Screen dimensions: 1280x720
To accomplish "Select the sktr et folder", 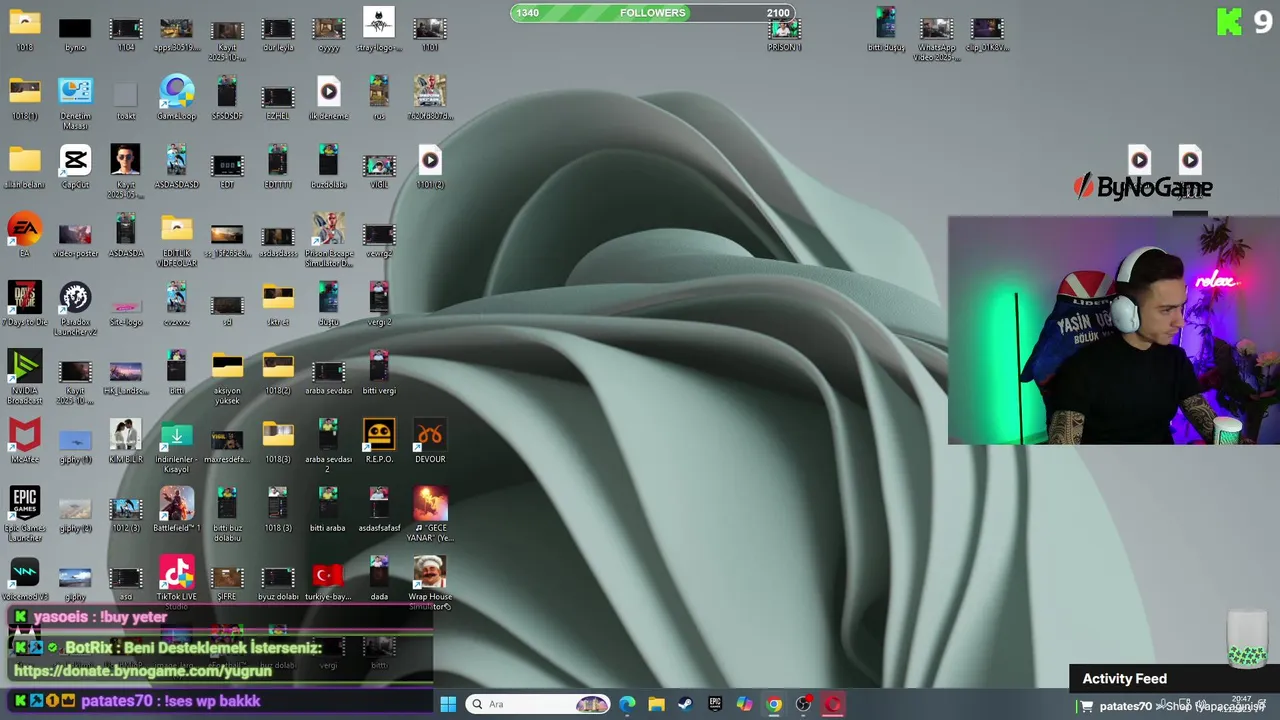I will coord(278,305).
